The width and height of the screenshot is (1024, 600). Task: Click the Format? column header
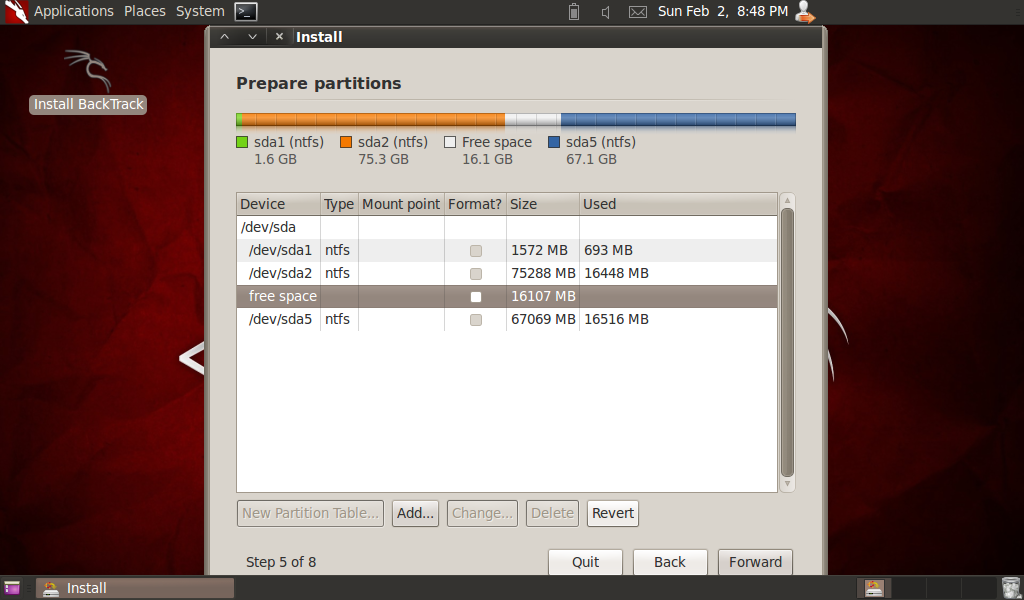(x=475, y=204)
